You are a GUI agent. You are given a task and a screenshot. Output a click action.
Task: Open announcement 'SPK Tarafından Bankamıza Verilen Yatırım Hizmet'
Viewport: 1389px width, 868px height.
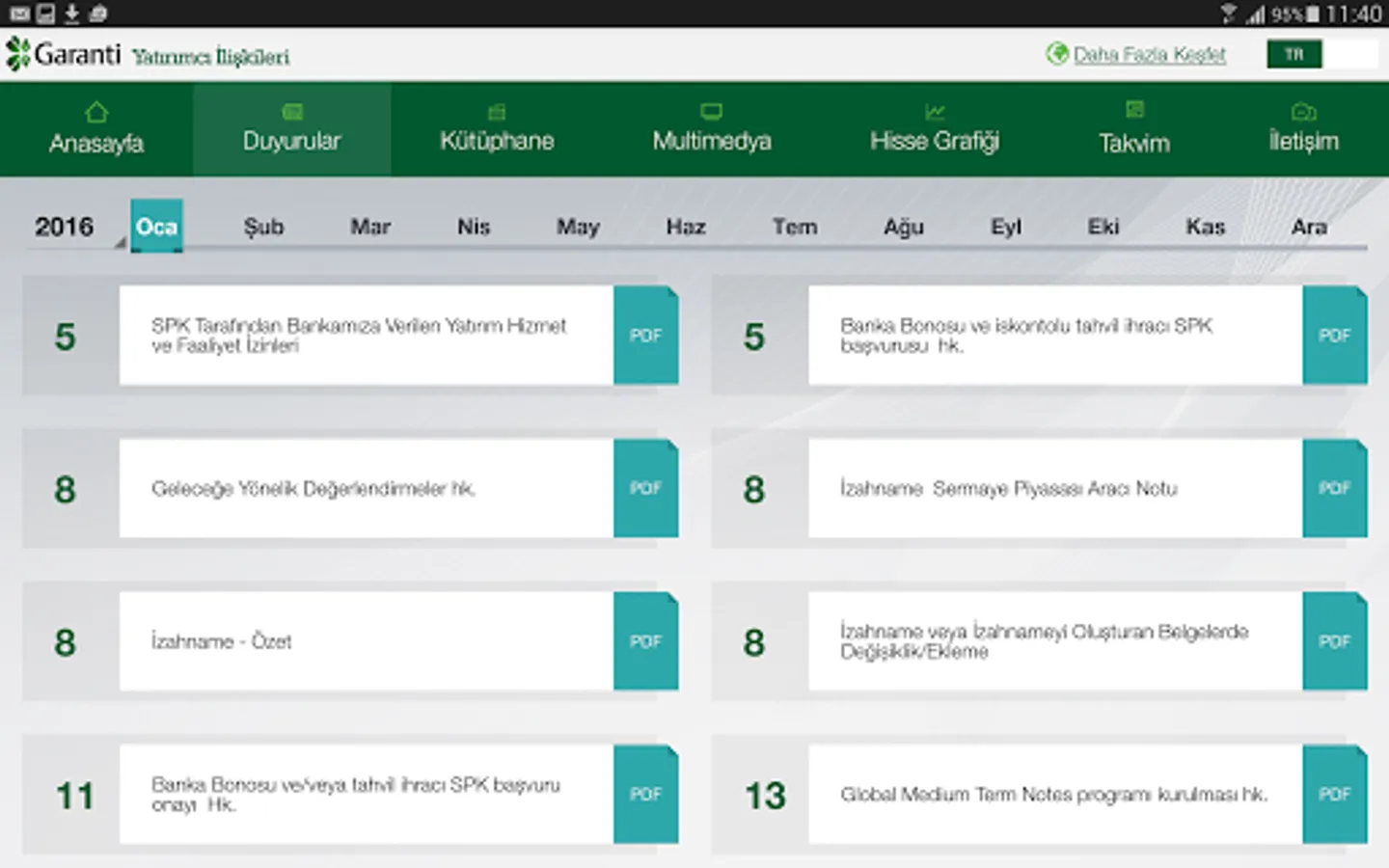coord(367,336)
